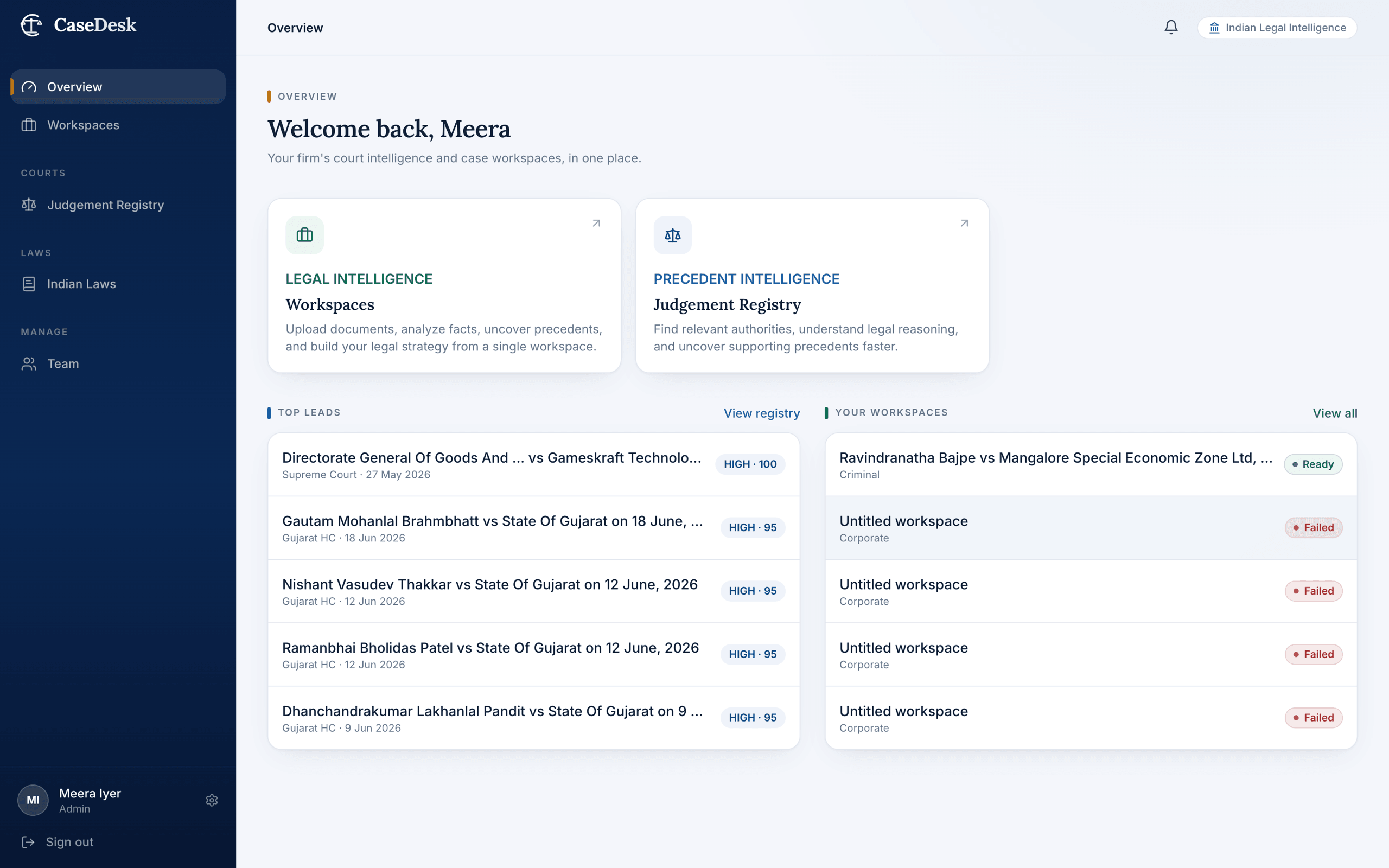Open the Nishant Vasudev Thakkar lead

[x=534, y=591]
